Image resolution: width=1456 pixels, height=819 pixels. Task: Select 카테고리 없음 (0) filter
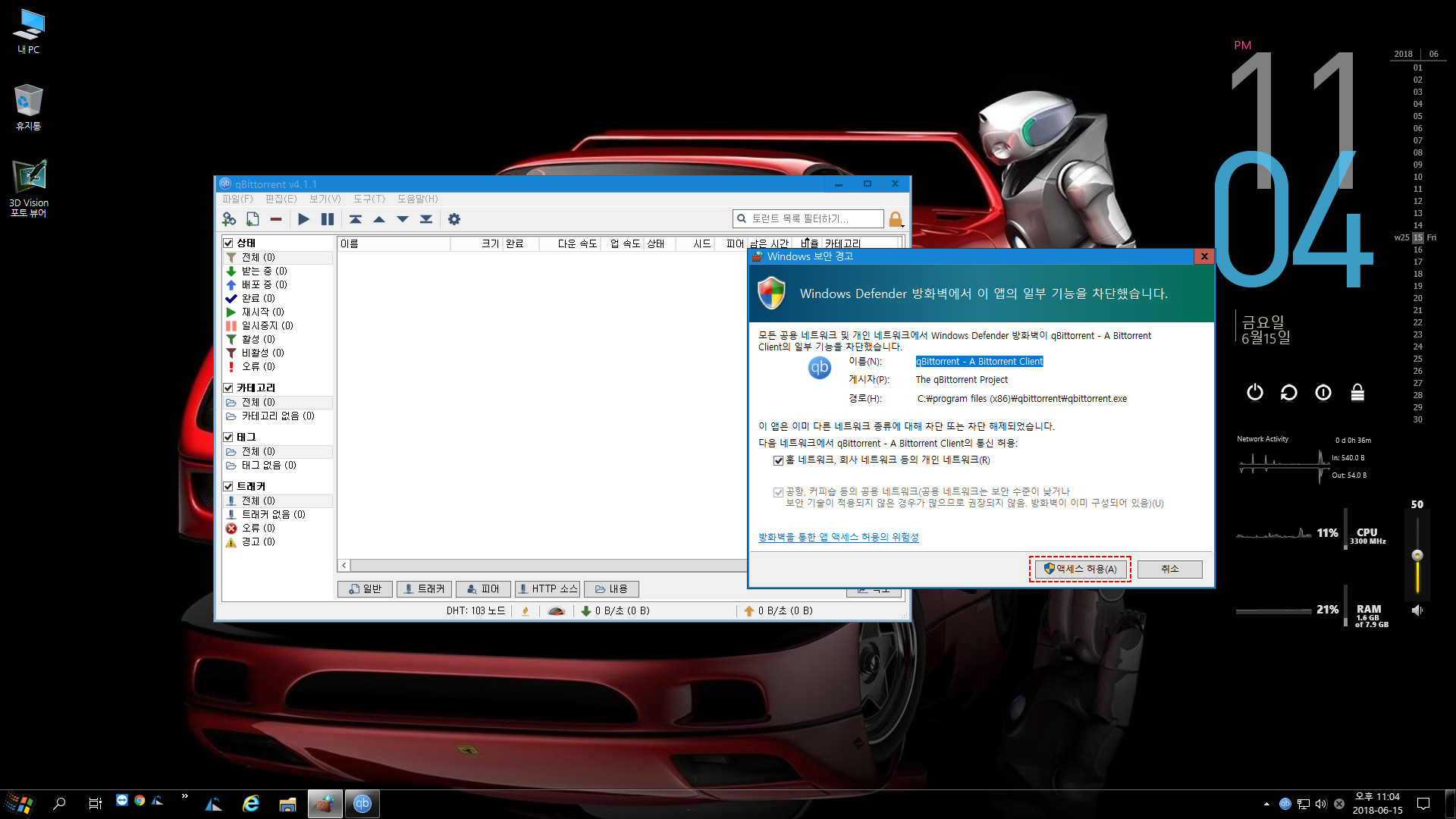click(x=278, y=416)
